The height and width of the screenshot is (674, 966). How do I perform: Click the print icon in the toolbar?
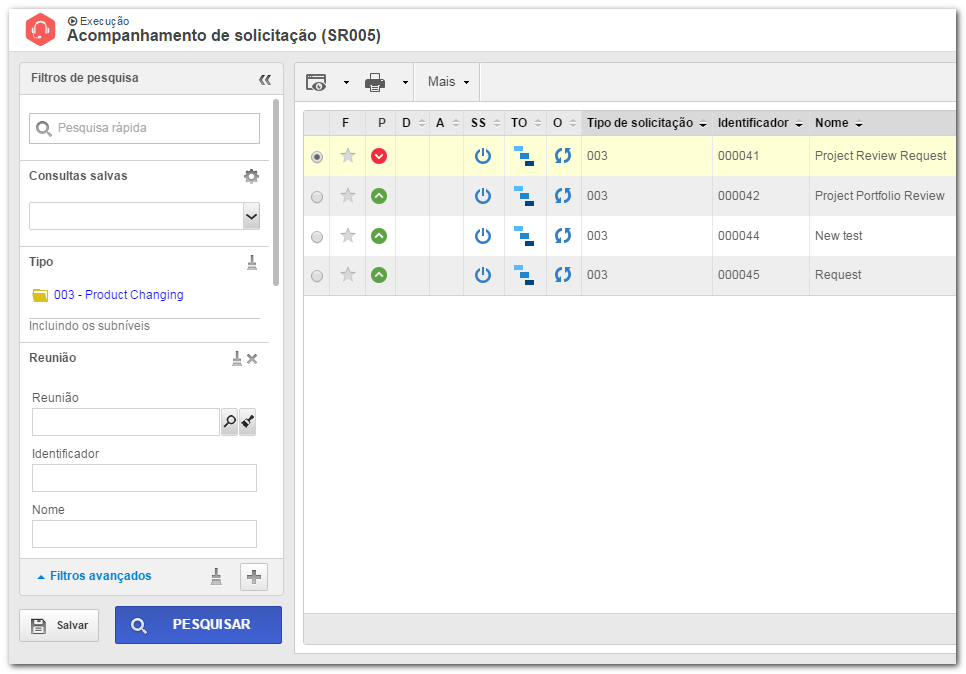(375, 82)
